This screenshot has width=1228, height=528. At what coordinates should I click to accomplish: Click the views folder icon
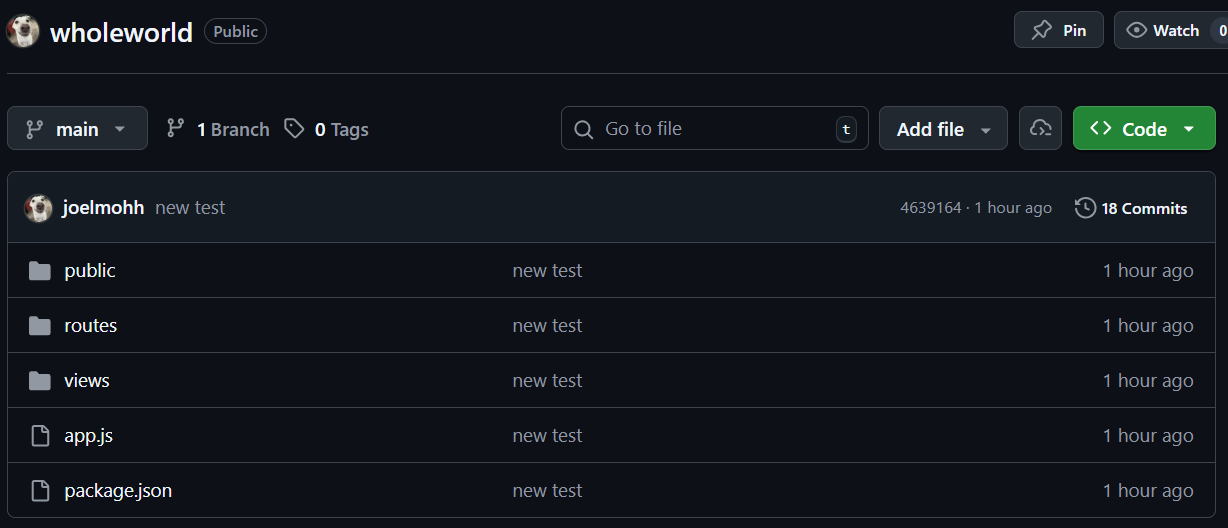pos(40,381)
